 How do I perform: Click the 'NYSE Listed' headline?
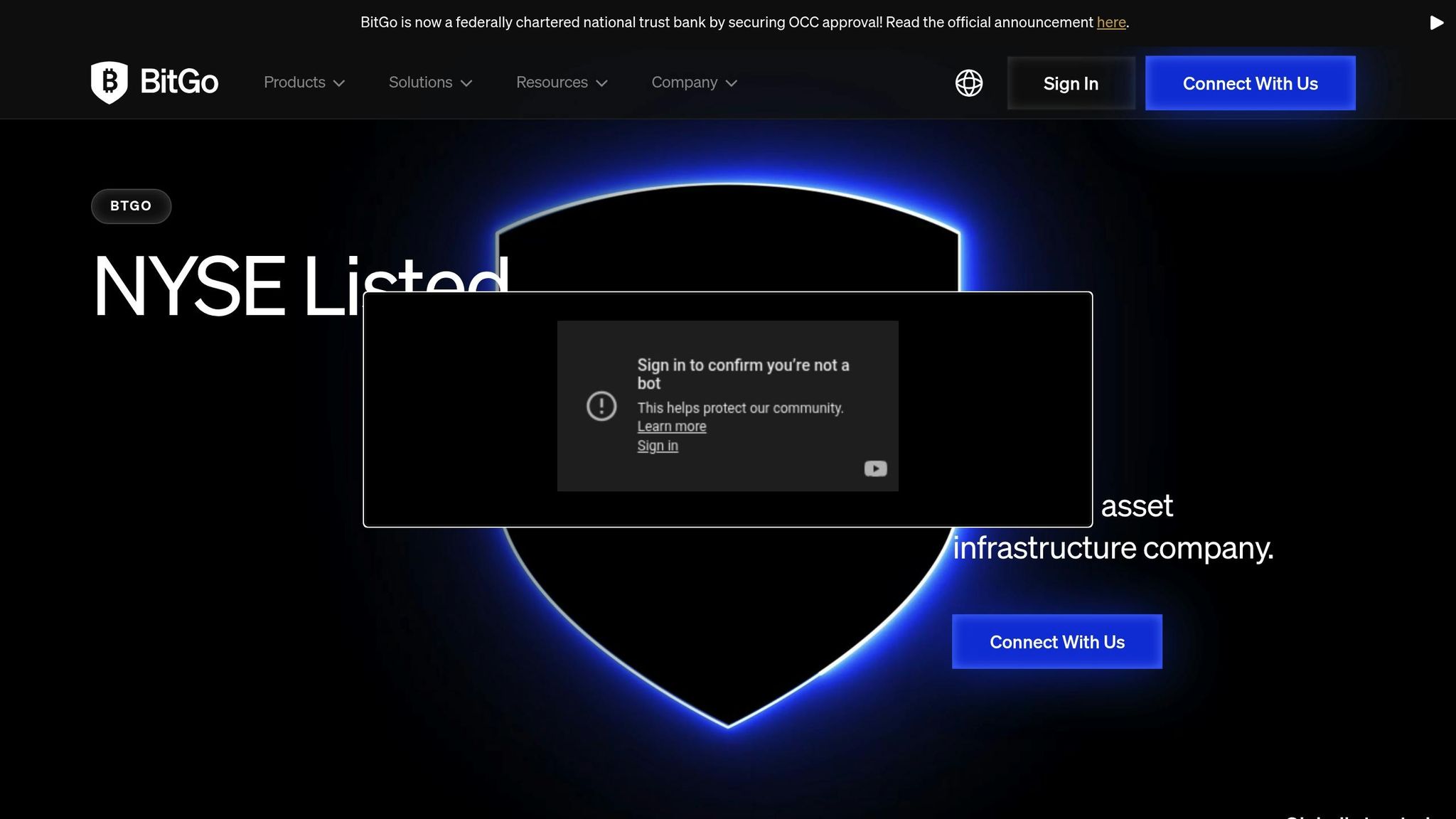[x=301, y=287]
